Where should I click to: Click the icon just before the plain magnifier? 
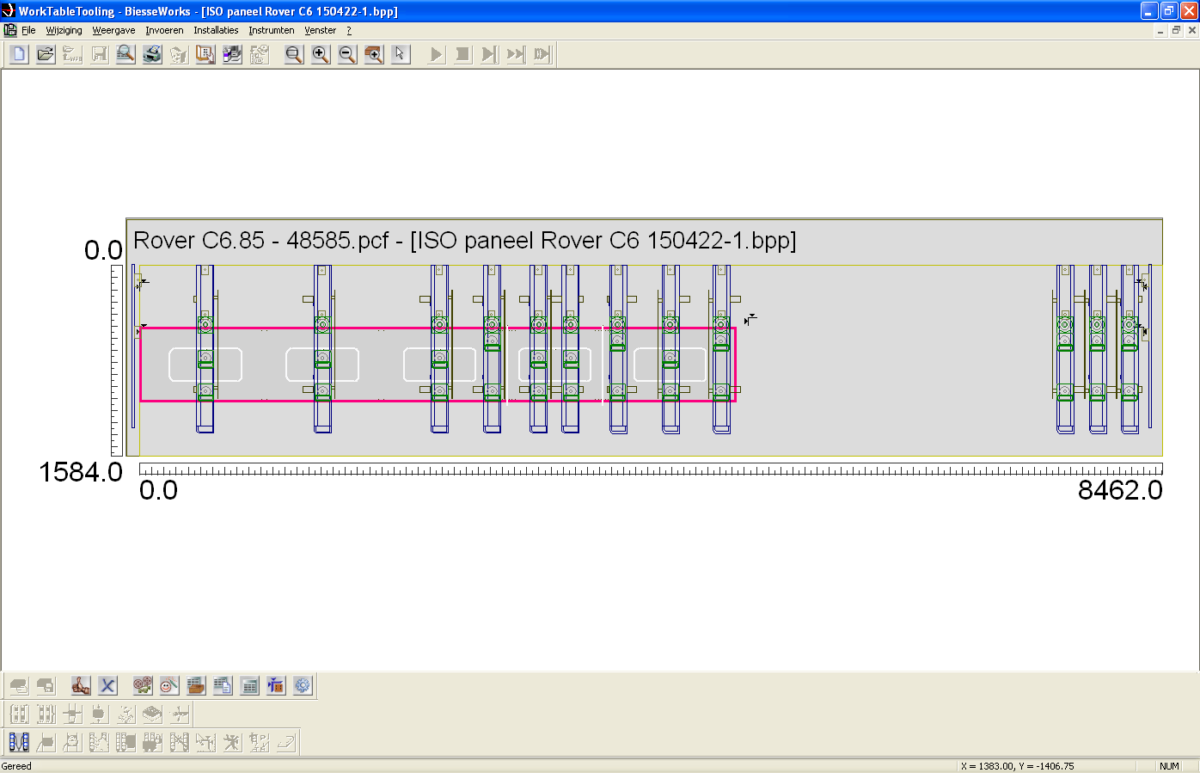[x=258, y=54]
